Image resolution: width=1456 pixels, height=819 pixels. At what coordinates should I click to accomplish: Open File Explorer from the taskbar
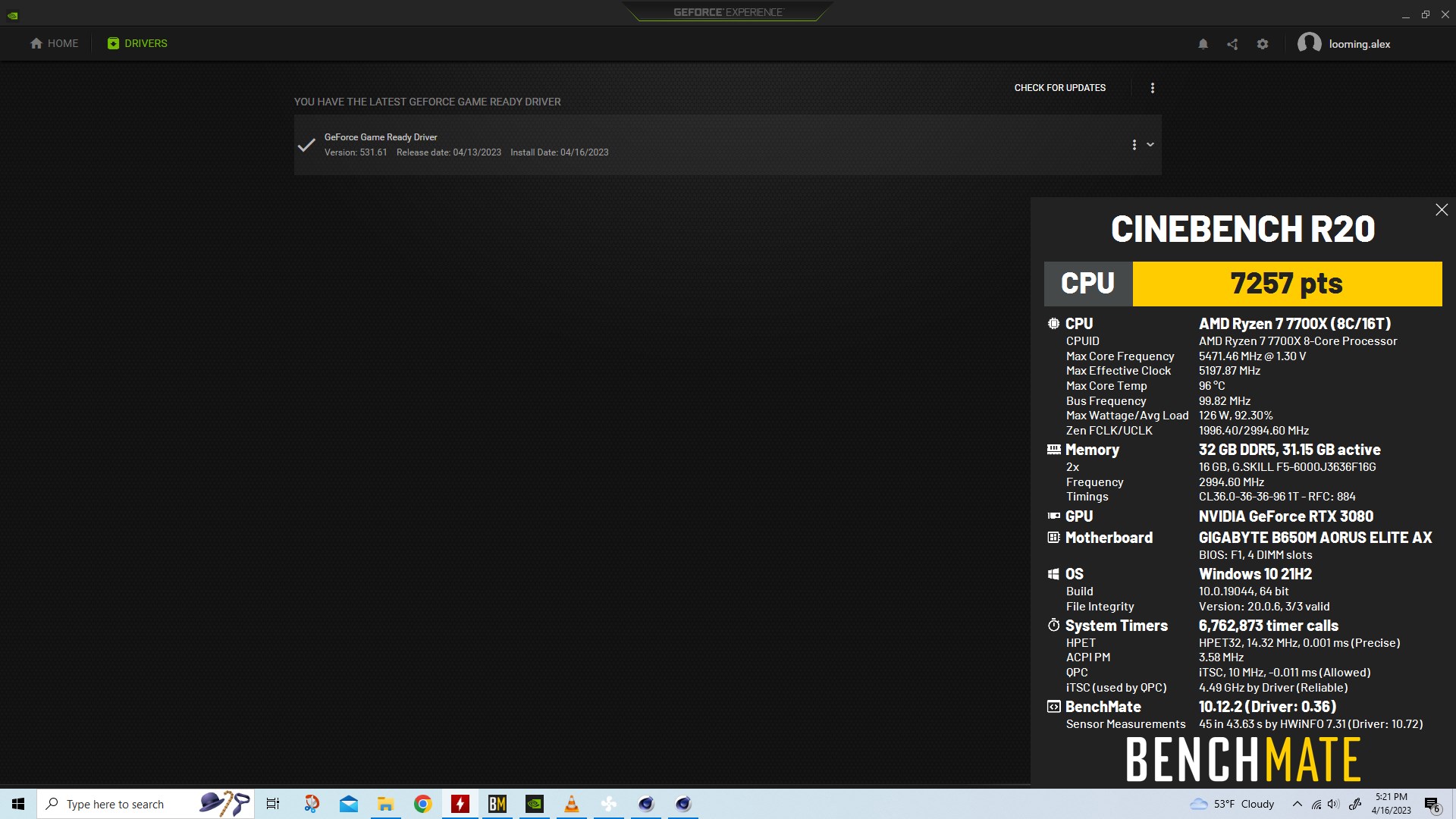tap(386, 804)
